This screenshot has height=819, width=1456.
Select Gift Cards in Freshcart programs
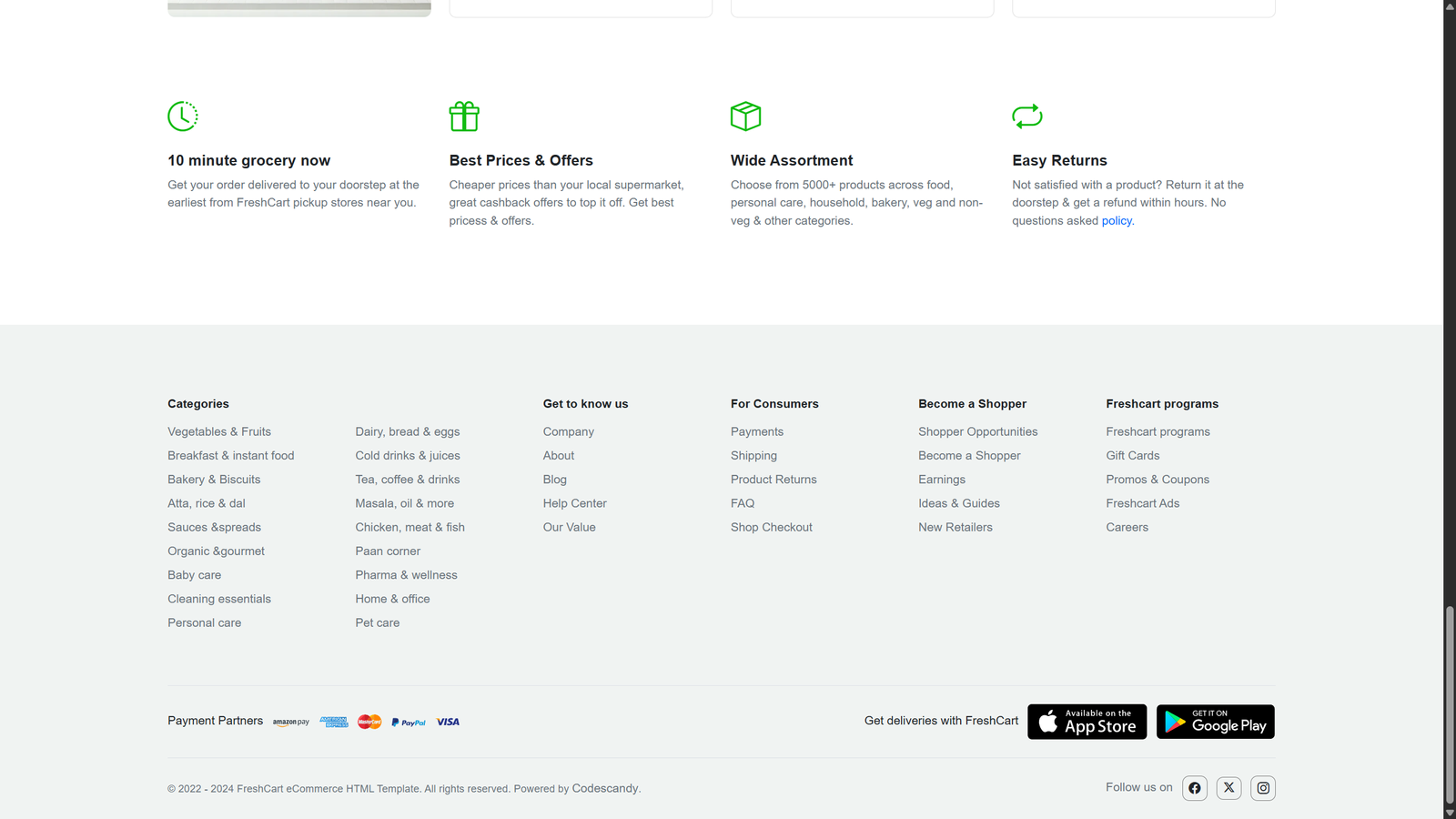coord(1132,456)
